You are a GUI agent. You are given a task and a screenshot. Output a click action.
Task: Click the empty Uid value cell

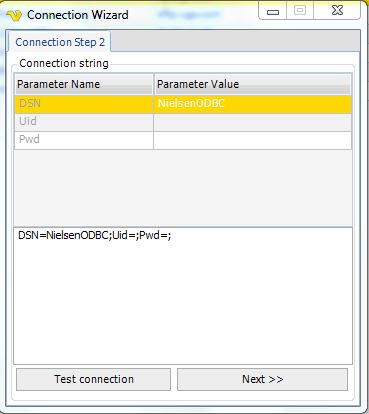tap(253, 122)
